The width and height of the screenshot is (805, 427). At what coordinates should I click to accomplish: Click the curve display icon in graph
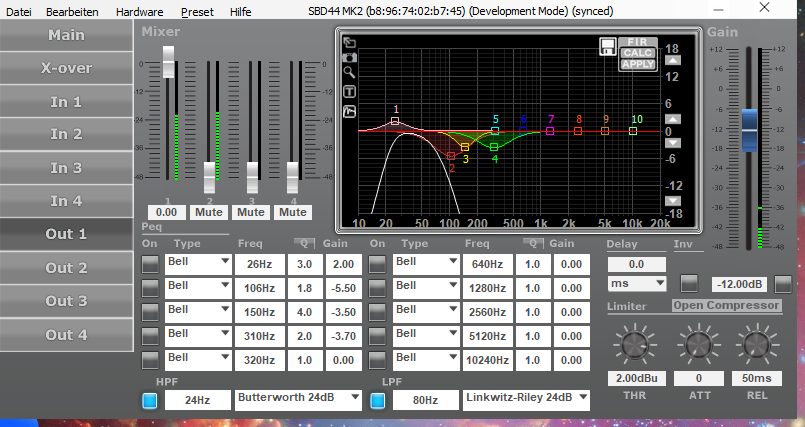tap(350, 111)
